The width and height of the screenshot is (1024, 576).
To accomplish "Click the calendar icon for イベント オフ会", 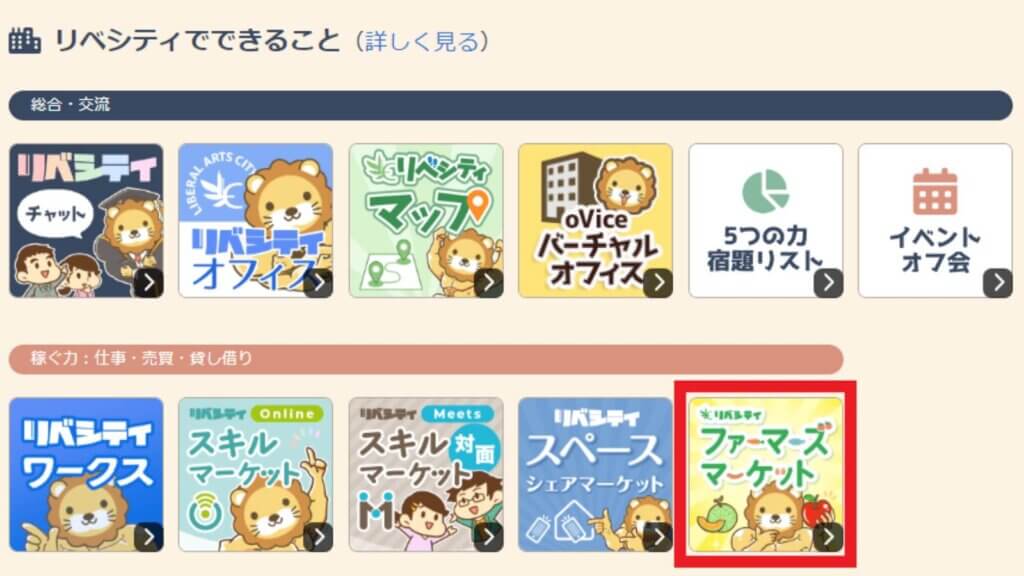I will [935, 191].
